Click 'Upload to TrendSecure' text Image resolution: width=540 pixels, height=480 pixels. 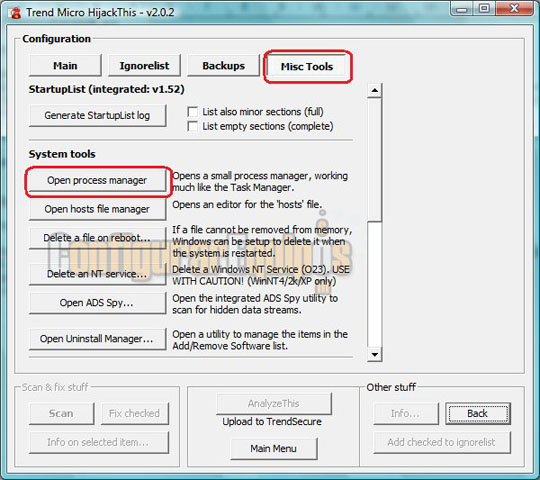tap(272, 421)
